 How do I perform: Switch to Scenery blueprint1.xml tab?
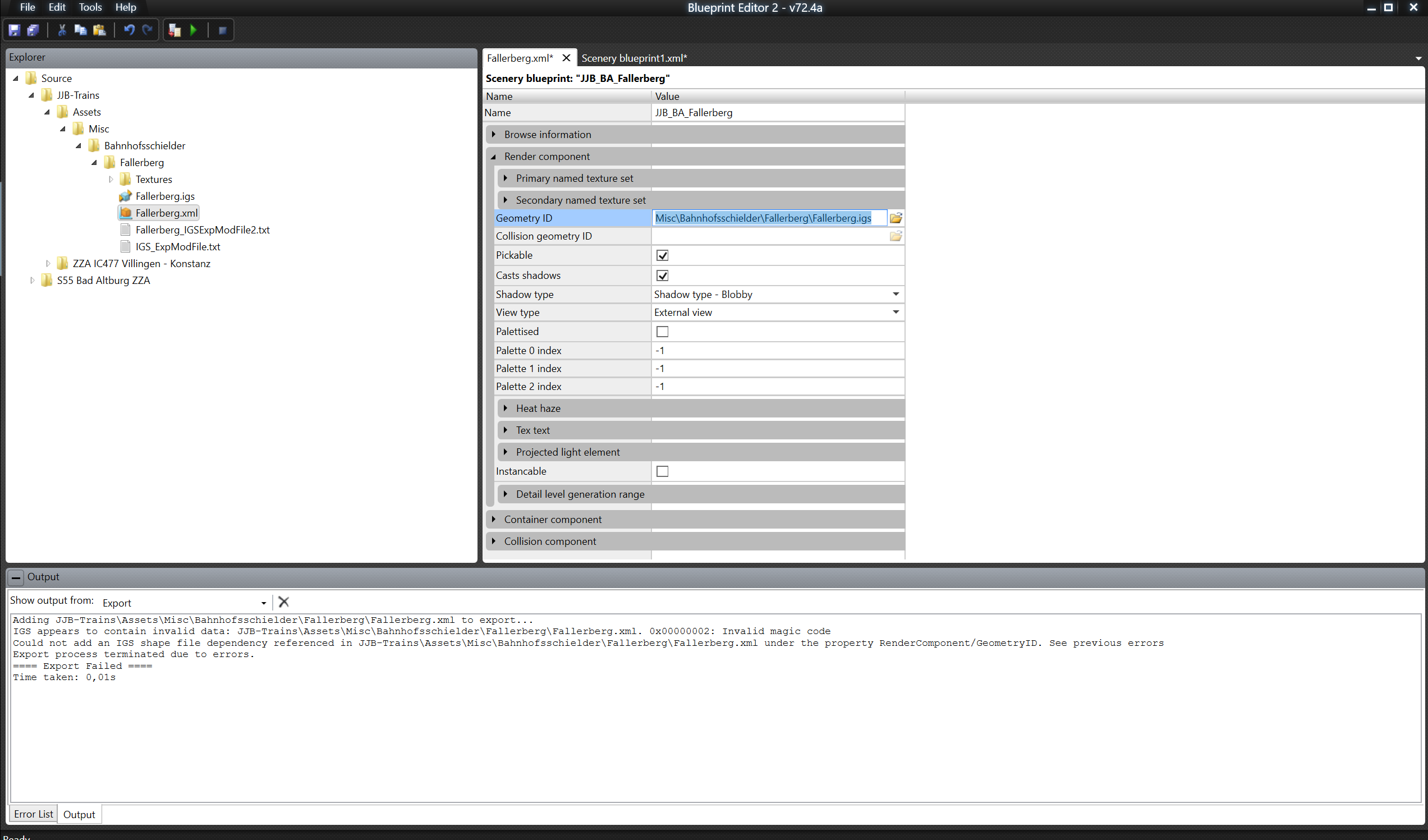click(x=633, y=58)
